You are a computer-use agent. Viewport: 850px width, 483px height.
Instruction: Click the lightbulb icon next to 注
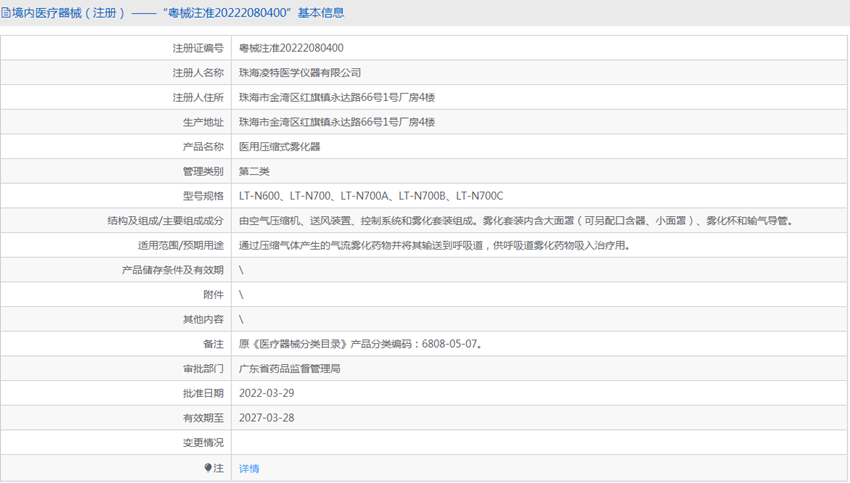pos(208,467)
